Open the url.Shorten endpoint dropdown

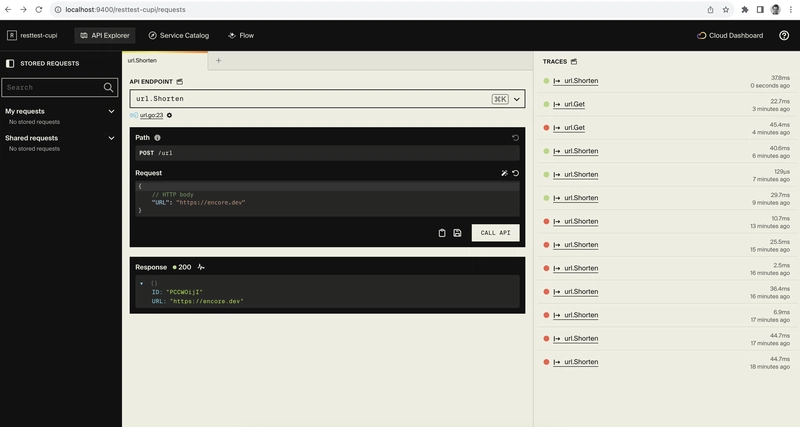pos(517,100)
